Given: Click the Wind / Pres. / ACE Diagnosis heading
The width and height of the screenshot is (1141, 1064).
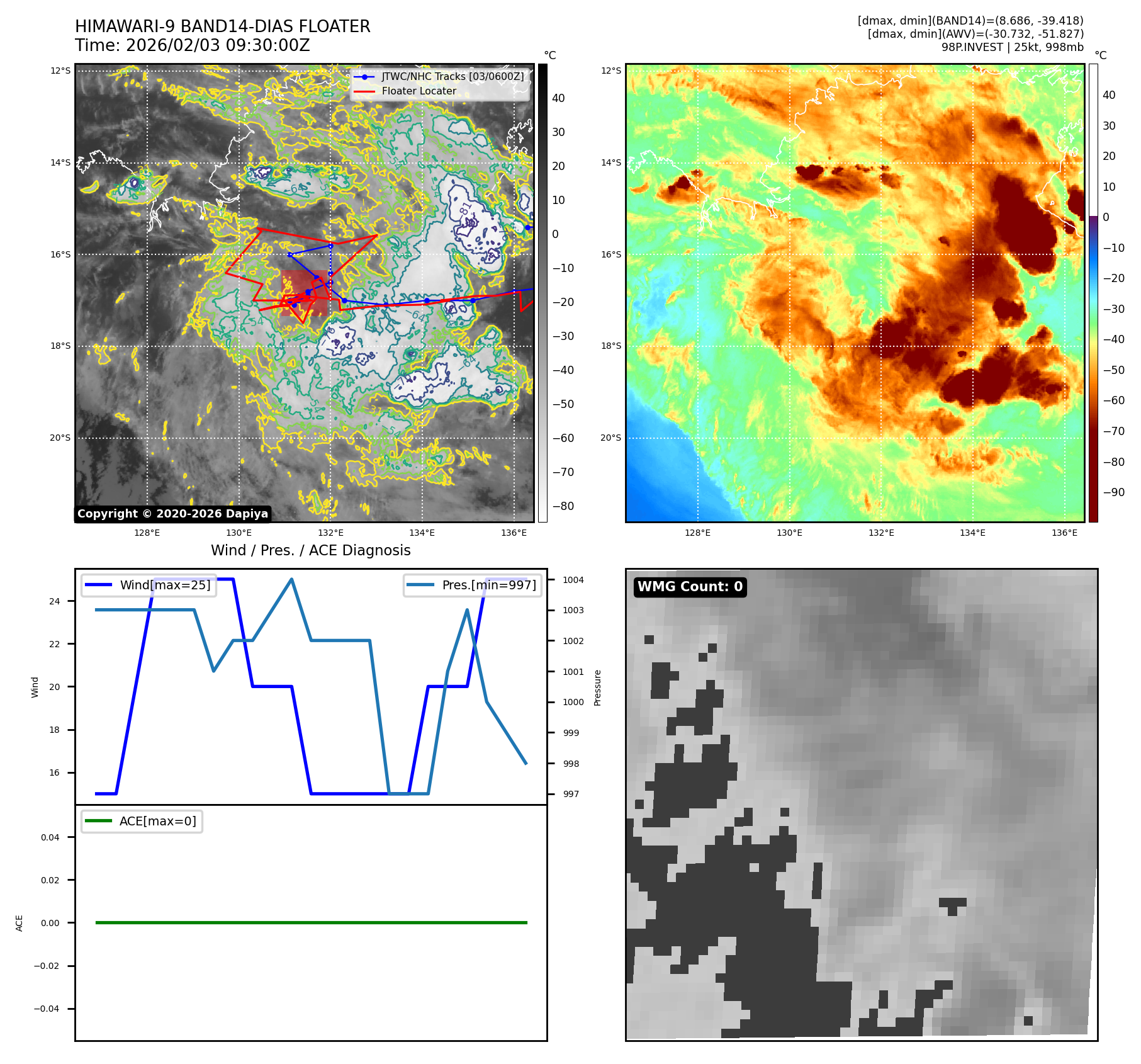Looking at the screenshot, I should click(310, 550).
